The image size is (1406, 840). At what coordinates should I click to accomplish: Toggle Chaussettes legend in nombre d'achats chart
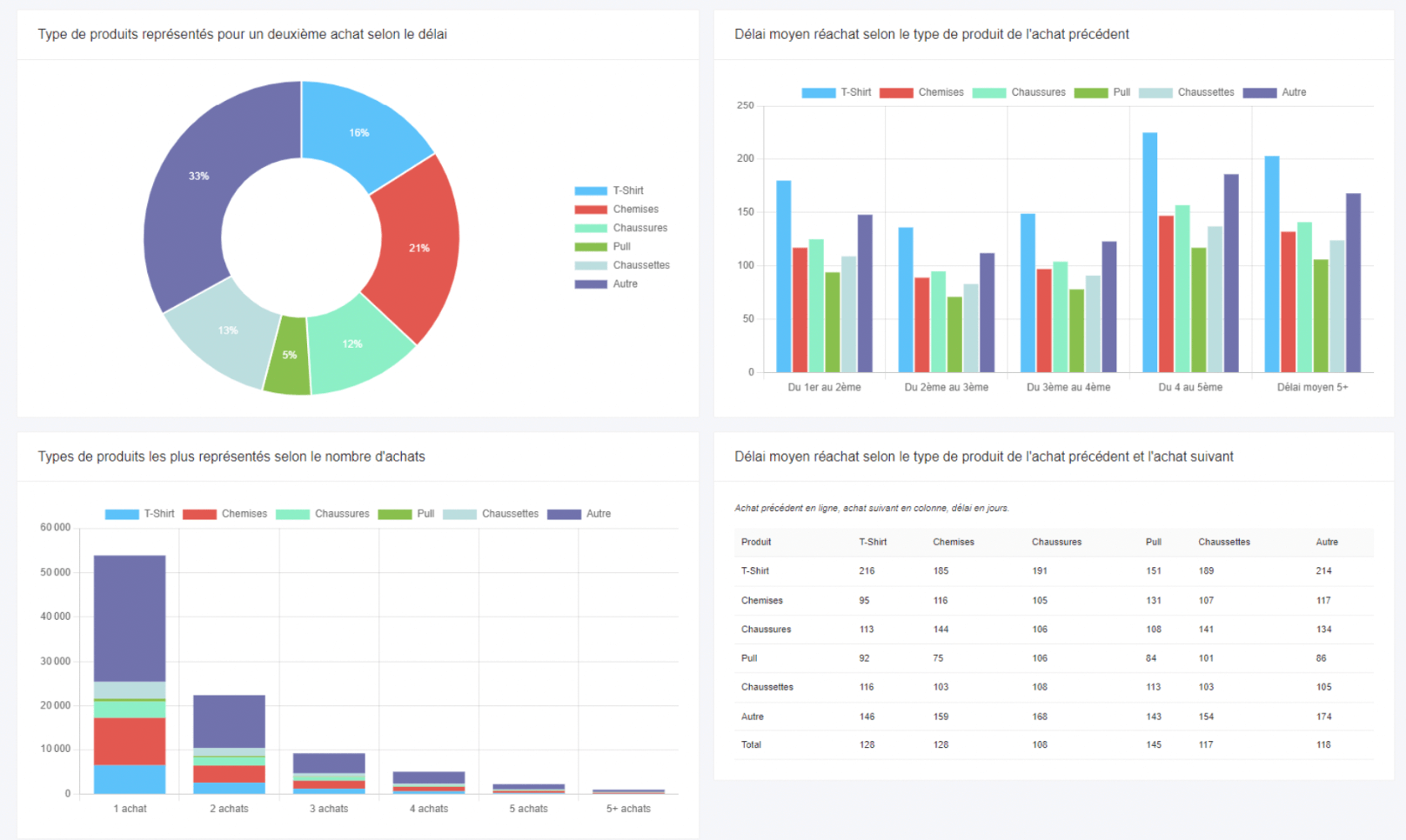491,514
